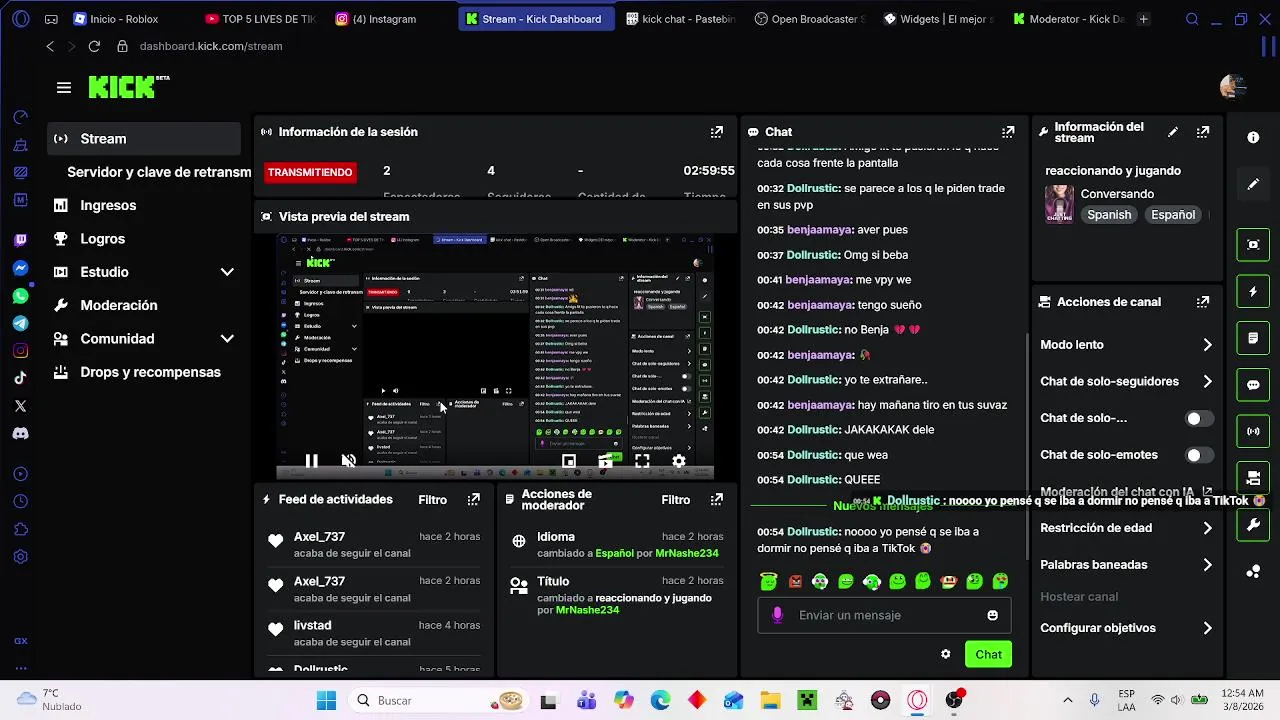Open Moderación del chat con IA link
Screen dimensions: 1280x720
(1126, 492)
